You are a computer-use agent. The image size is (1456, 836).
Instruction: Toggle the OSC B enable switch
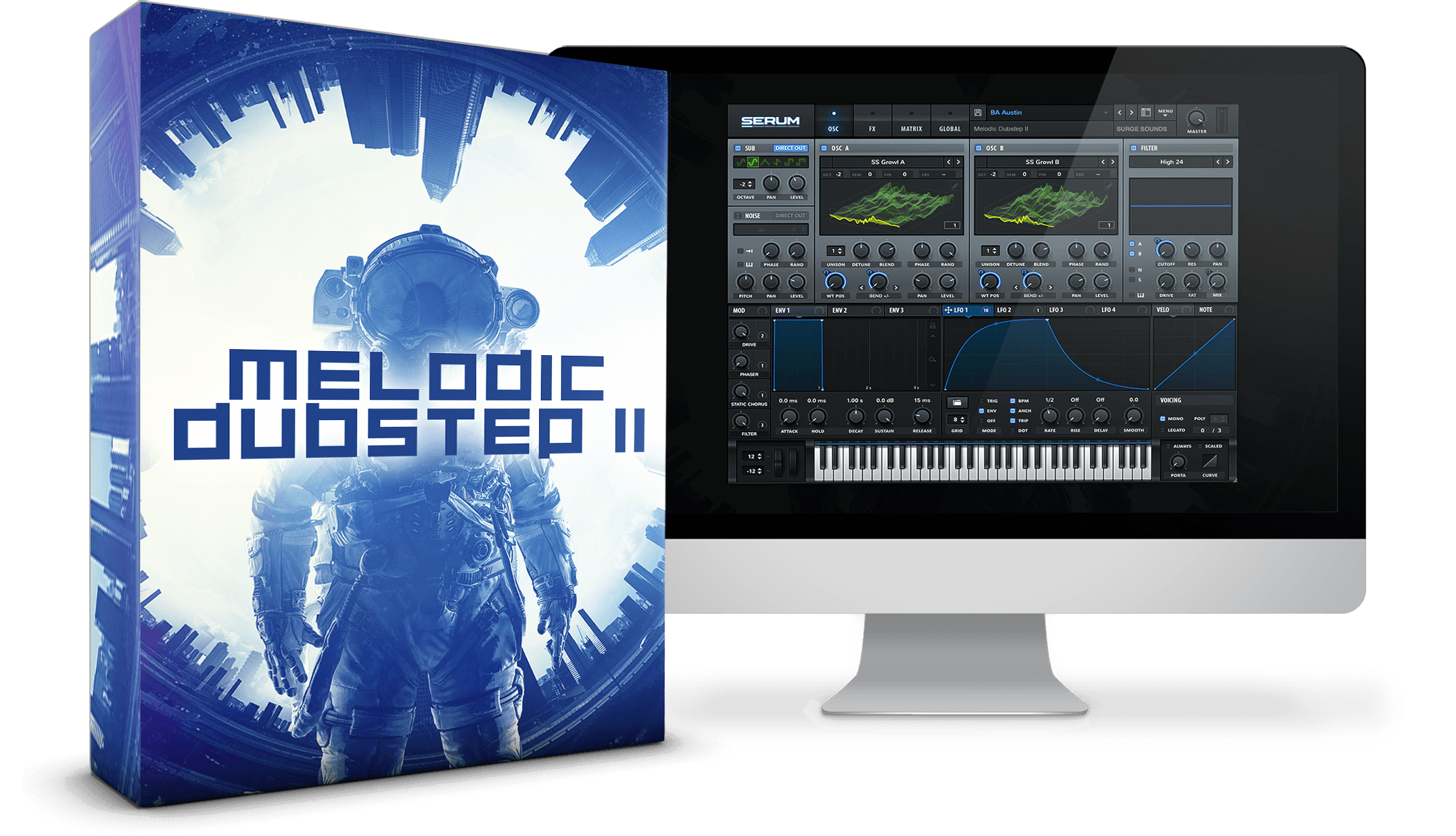pyautogui.click(x=979, y=148)
